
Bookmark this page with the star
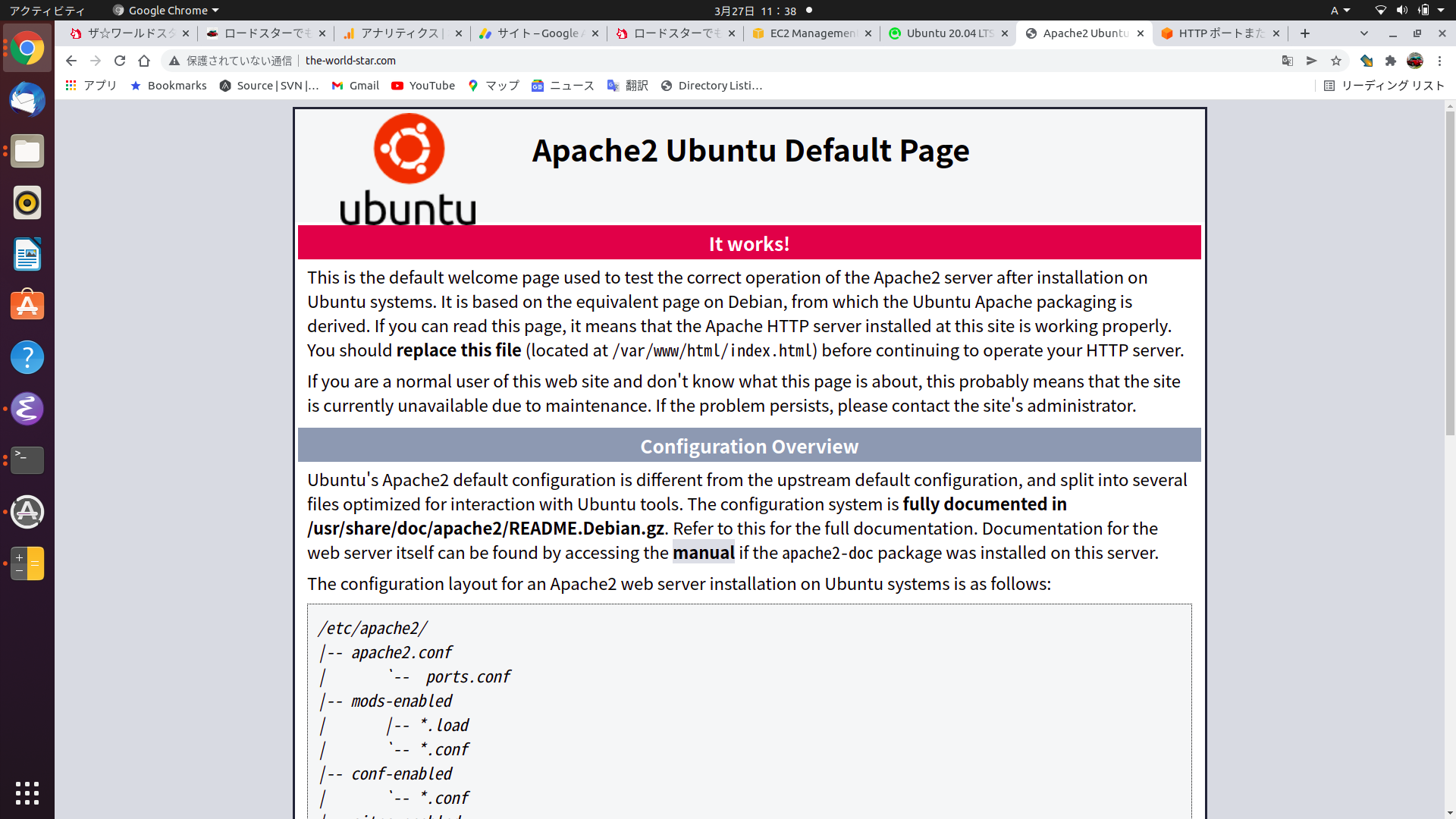[1336, 61]
